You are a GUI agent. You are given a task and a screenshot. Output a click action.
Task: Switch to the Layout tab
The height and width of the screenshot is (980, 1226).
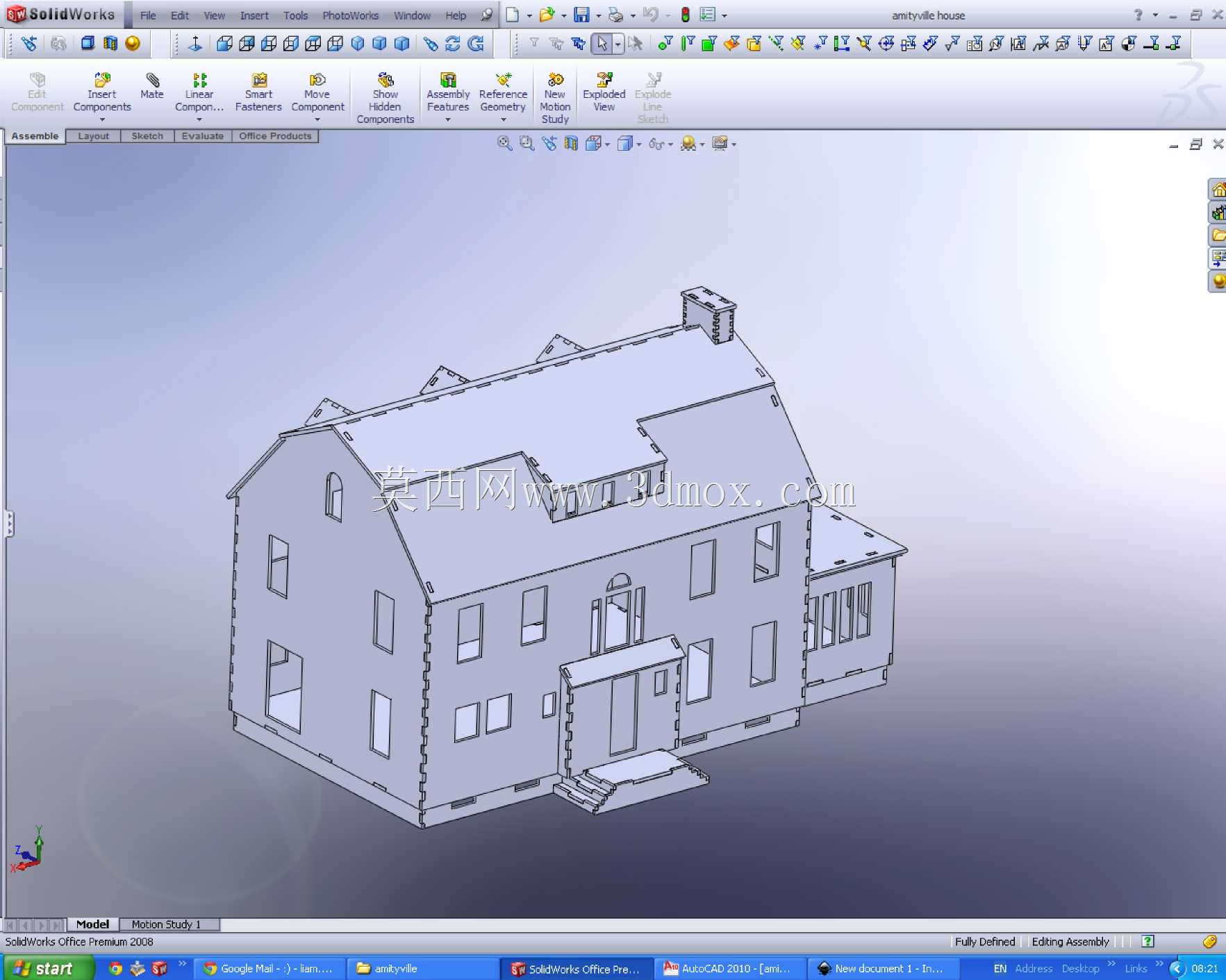pyautogui.click(x=93, y=136)
